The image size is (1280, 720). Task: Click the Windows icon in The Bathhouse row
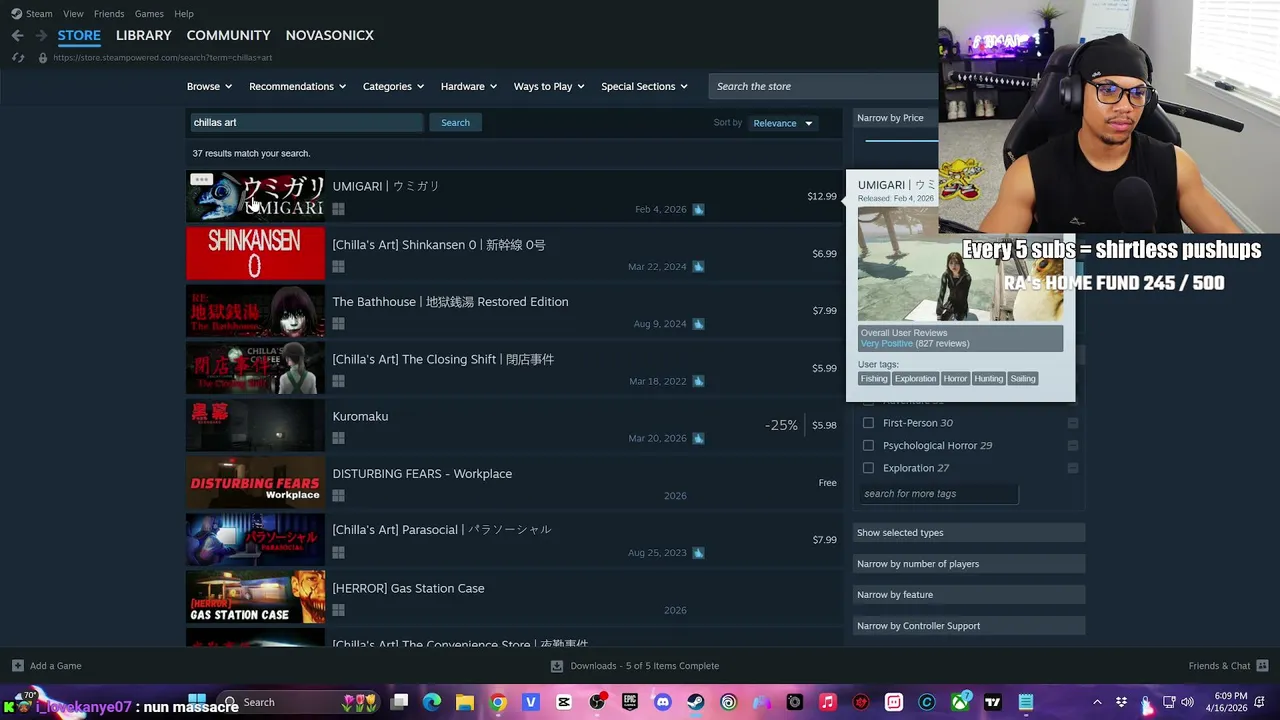pos(338,323)
